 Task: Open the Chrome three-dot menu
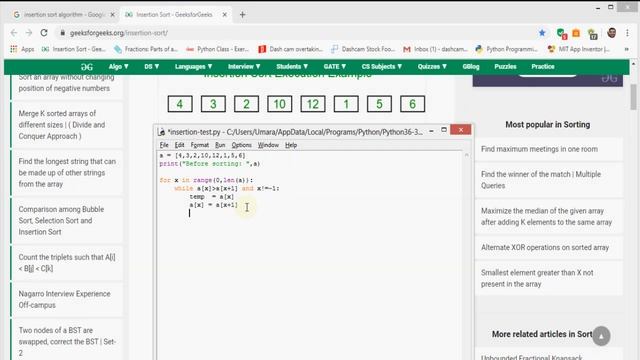pos(627,33)
